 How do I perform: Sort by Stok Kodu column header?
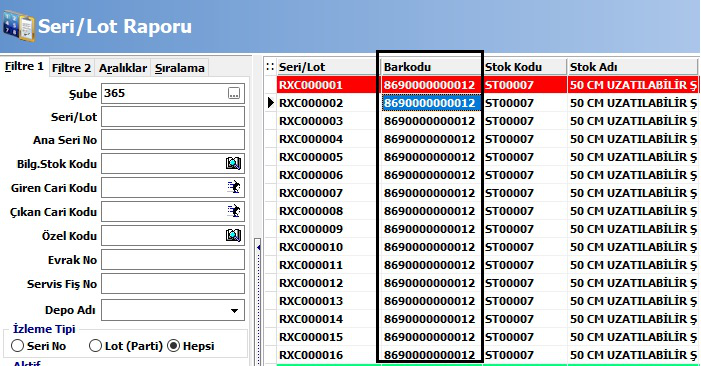[x=525, y=67]
